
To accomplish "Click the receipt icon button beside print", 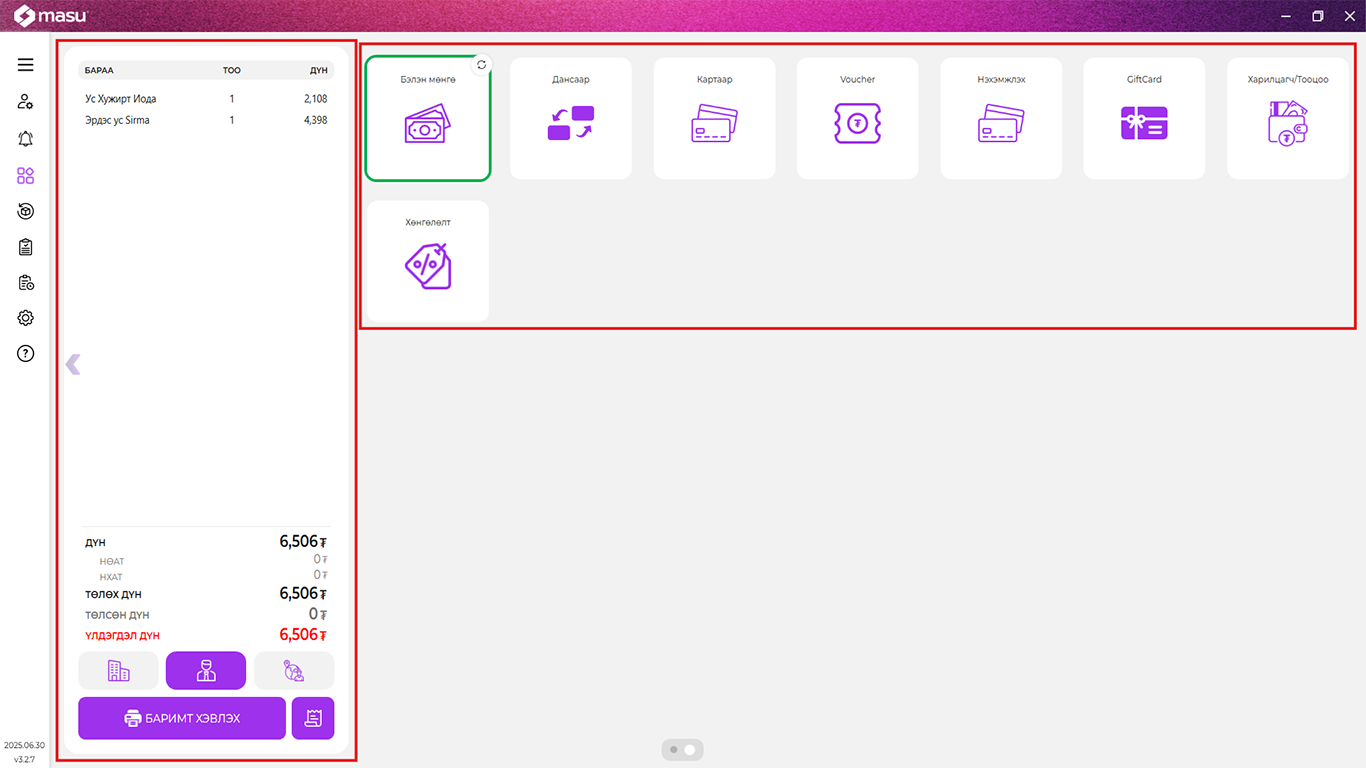I will (313, 718).
